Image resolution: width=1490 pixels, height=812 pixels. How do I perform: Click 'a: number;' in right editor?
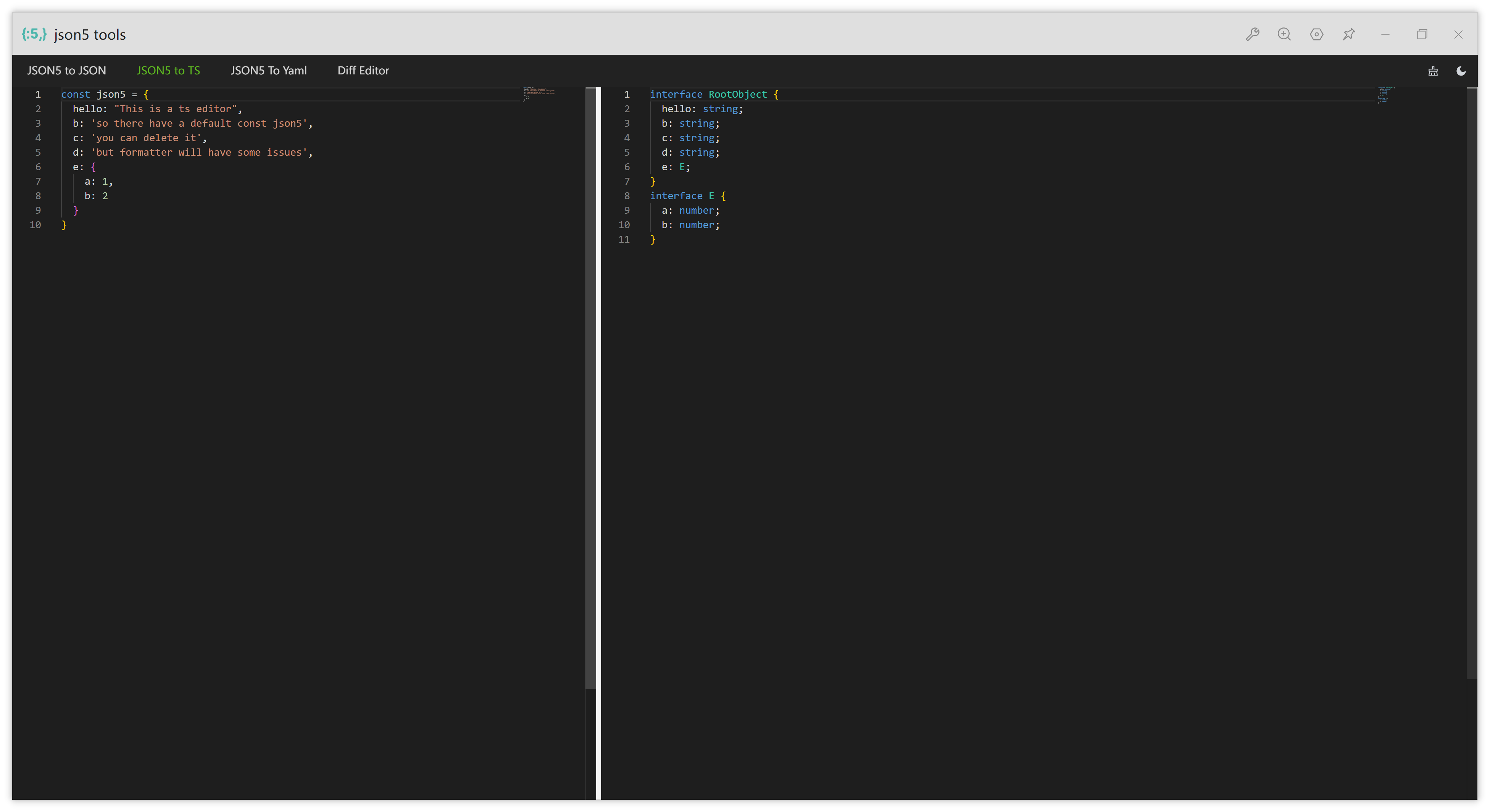[x=691, y=211]
